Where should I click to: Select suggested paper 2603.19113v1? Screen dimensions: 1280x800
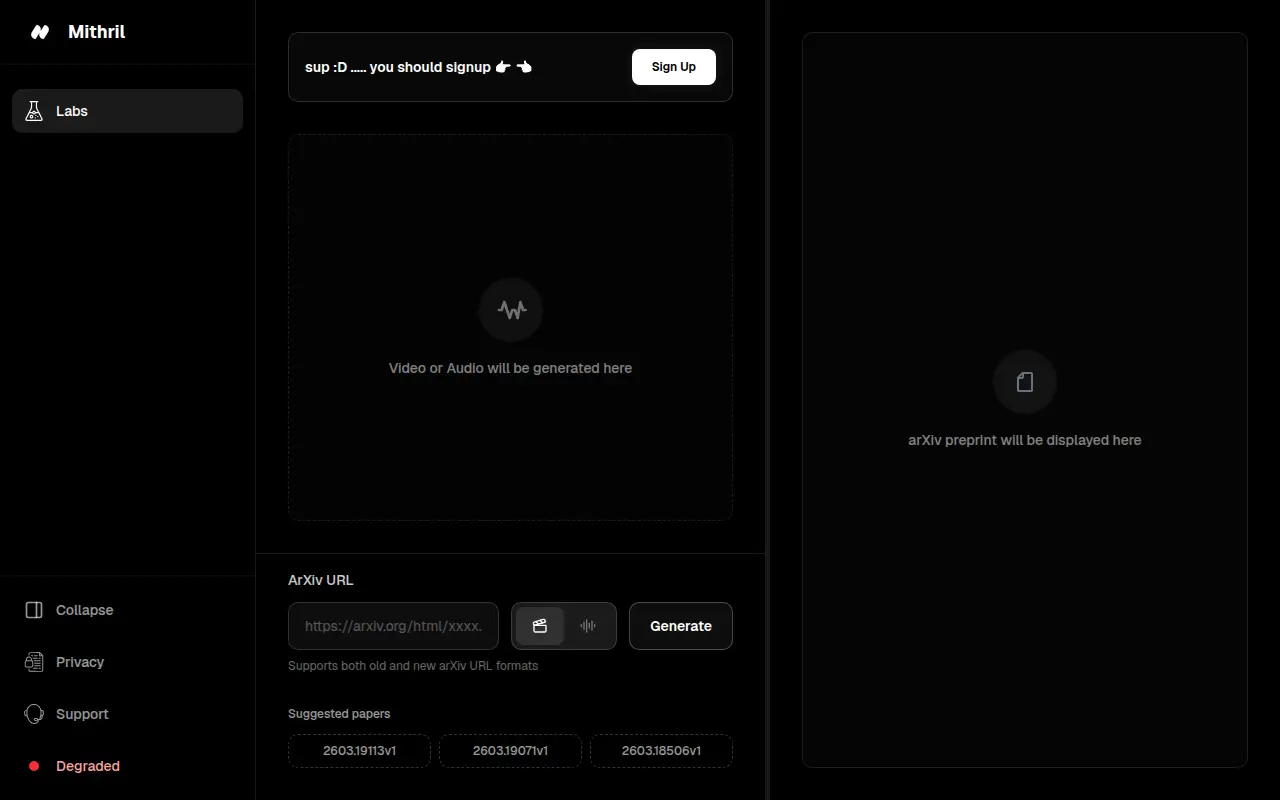pyautogui.click(x=359, y=751)
